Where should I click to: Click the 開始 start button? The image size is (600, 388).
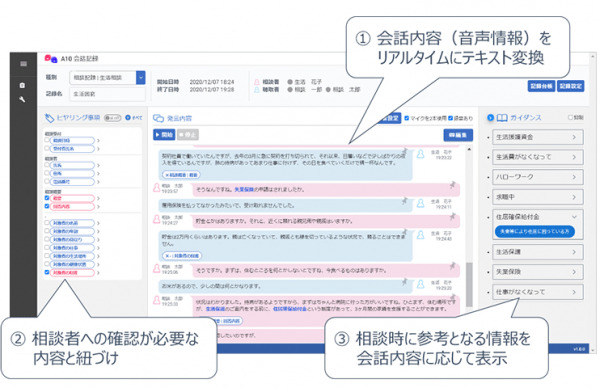(164, 135)
